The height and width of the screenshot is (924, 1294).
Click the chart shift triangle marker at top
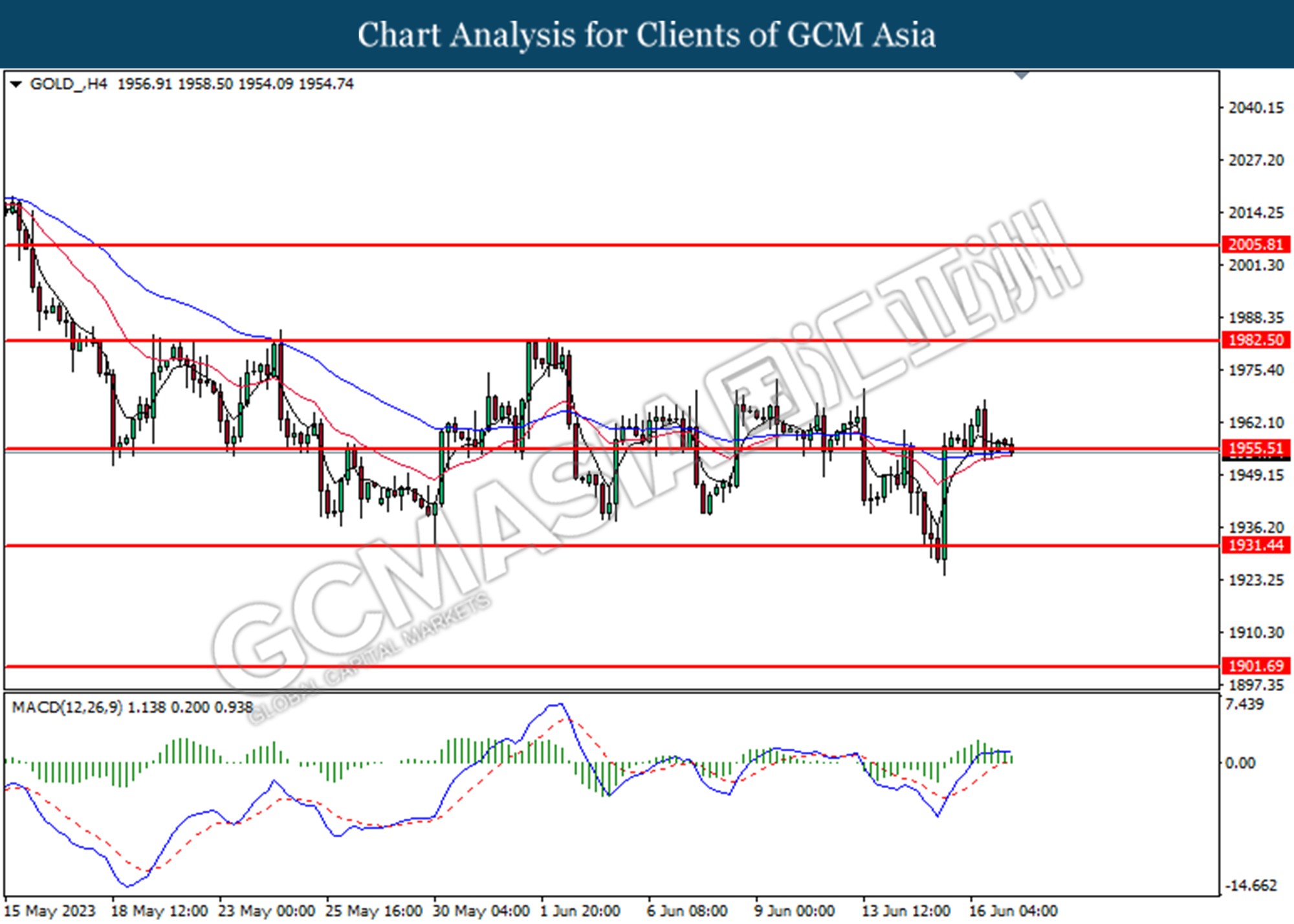[x=1022, y=75]
